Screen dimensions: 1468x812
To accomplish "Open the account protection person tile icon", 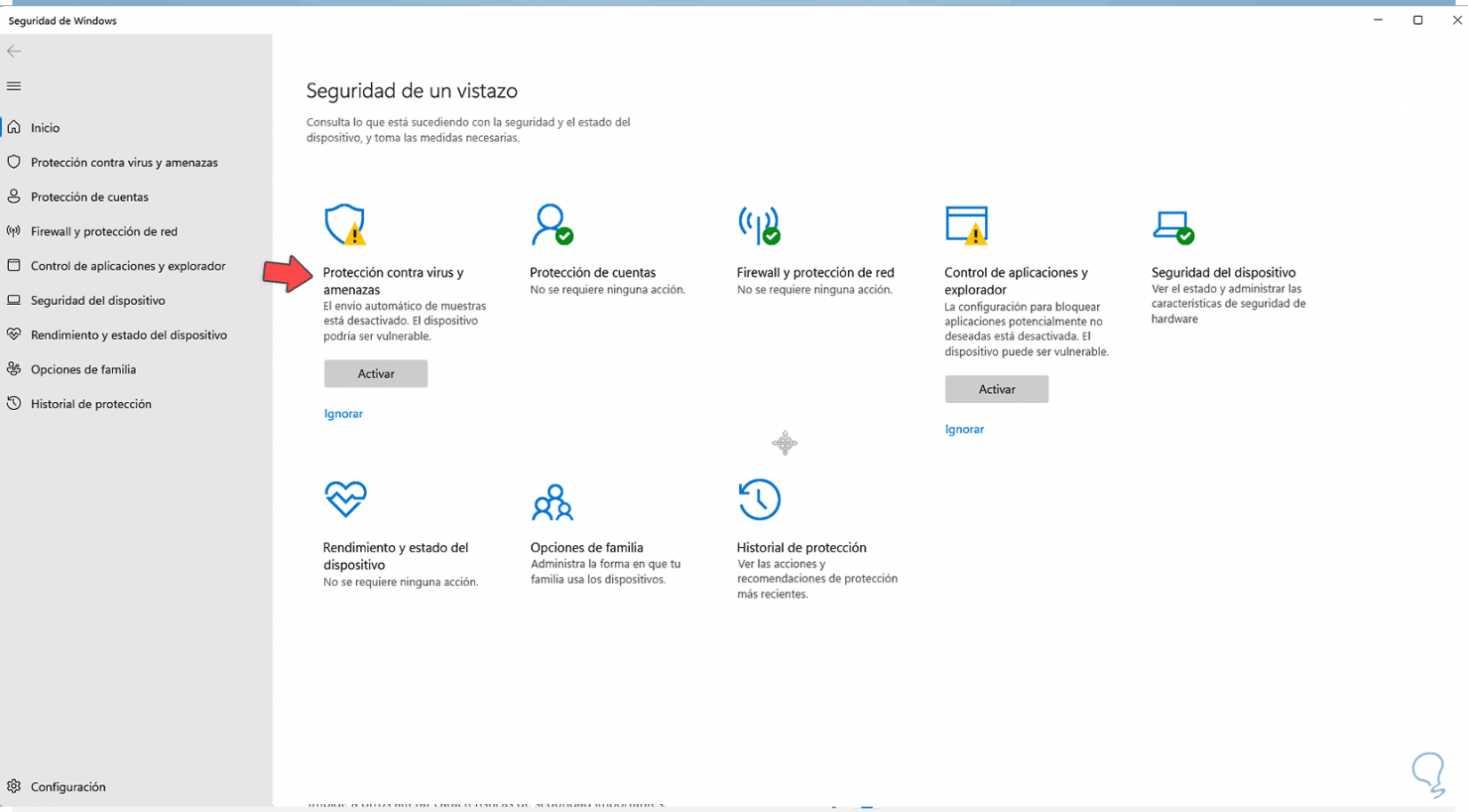I will 552,225.
